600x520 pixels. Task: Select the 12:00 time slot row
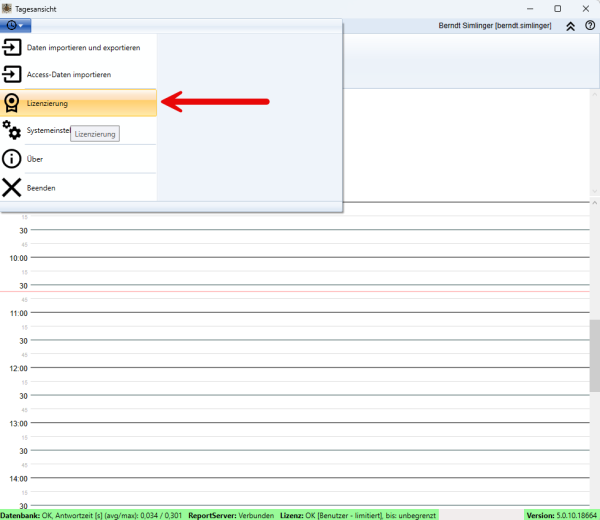[300, 368]
